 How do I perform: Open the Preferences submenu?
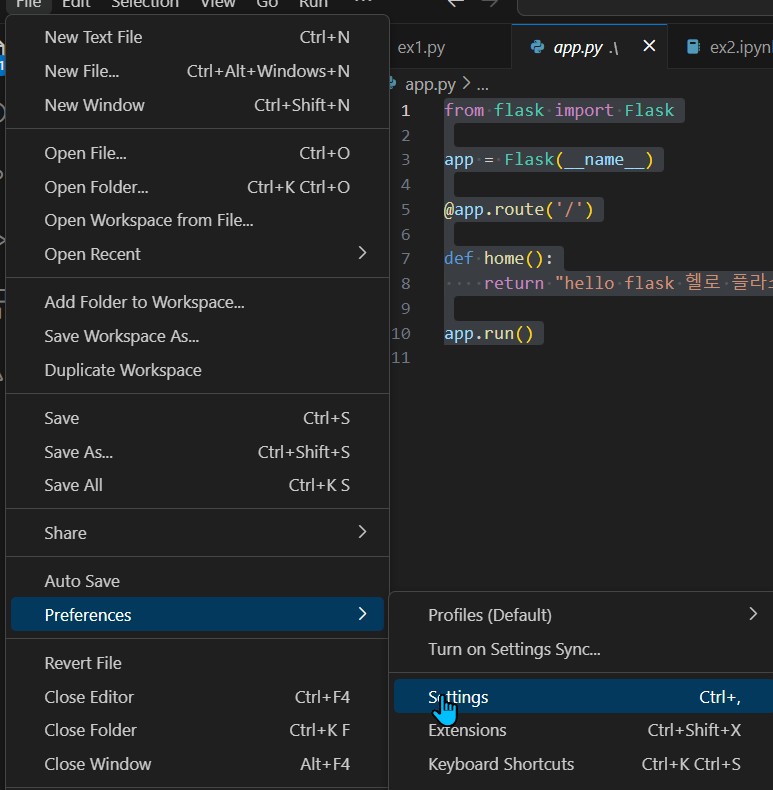pyautogui.click(x=197, y=614)
